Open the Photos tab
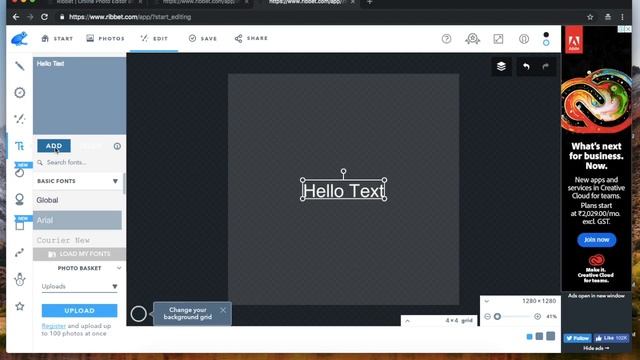The image size is (640, 360). click(105, 38)
